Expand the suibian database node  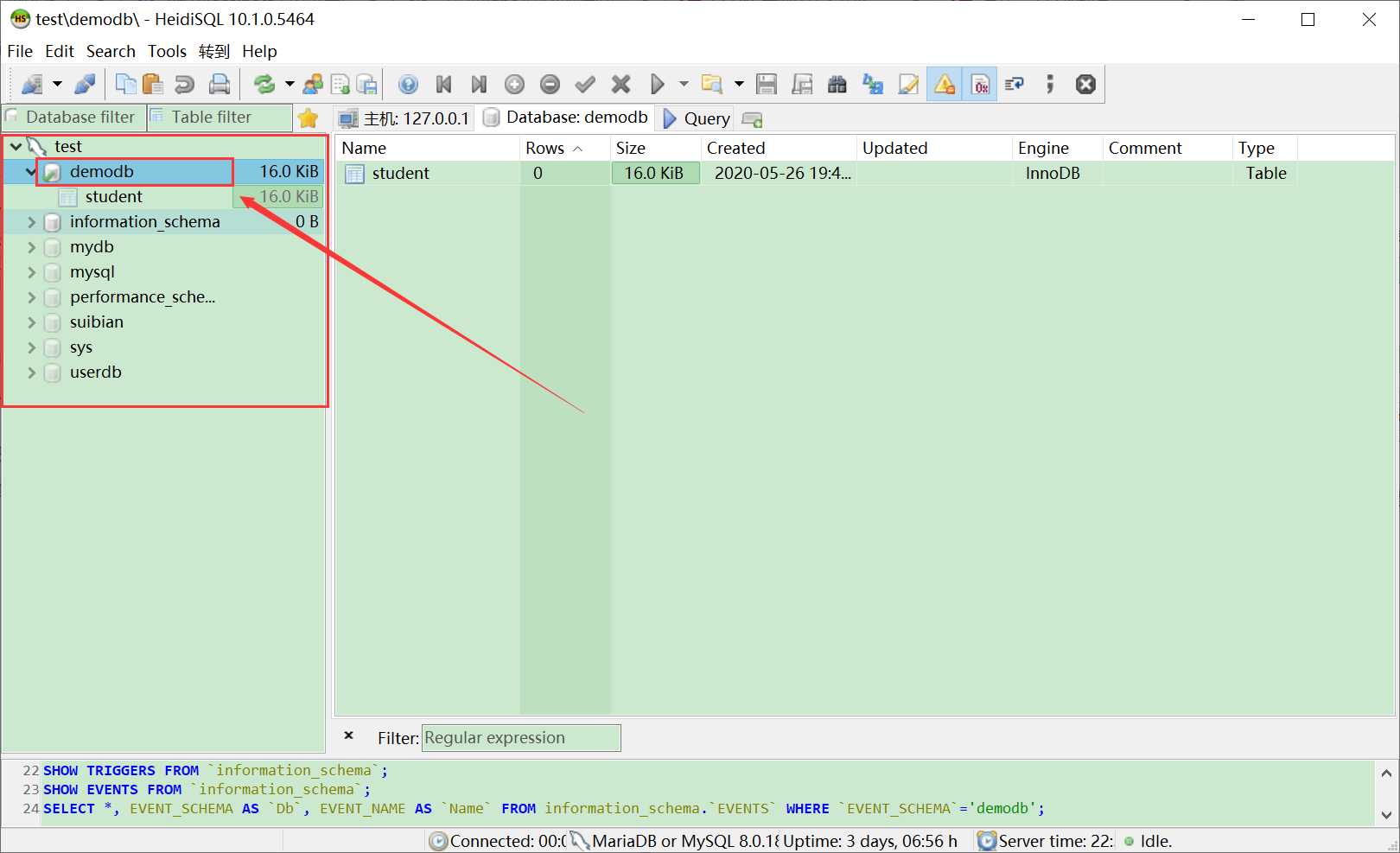pos(31,322)
